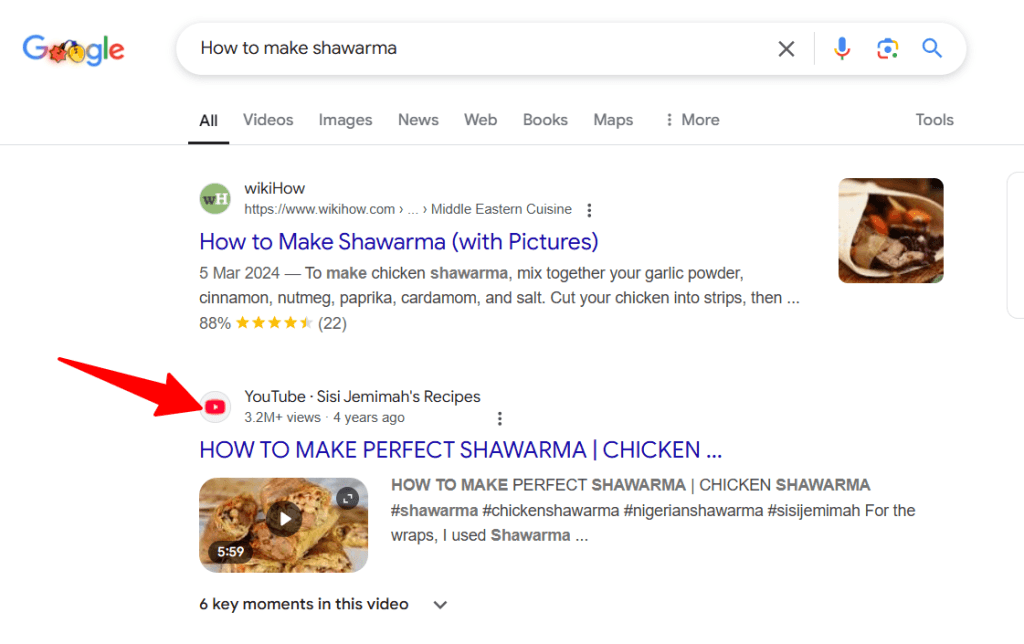Click the YouTube play icon next to Sisi Jemimah's Recipes
1024x644 pixels.
[x=215, y=406]
